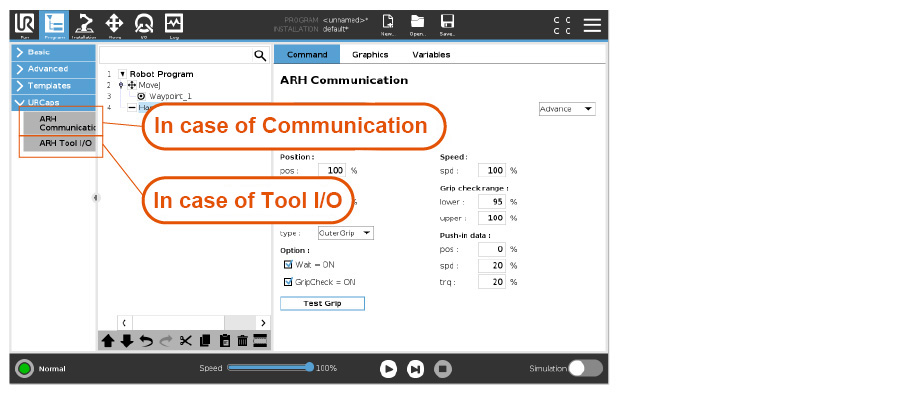Click the green Normal status indicator

[24, 369]
